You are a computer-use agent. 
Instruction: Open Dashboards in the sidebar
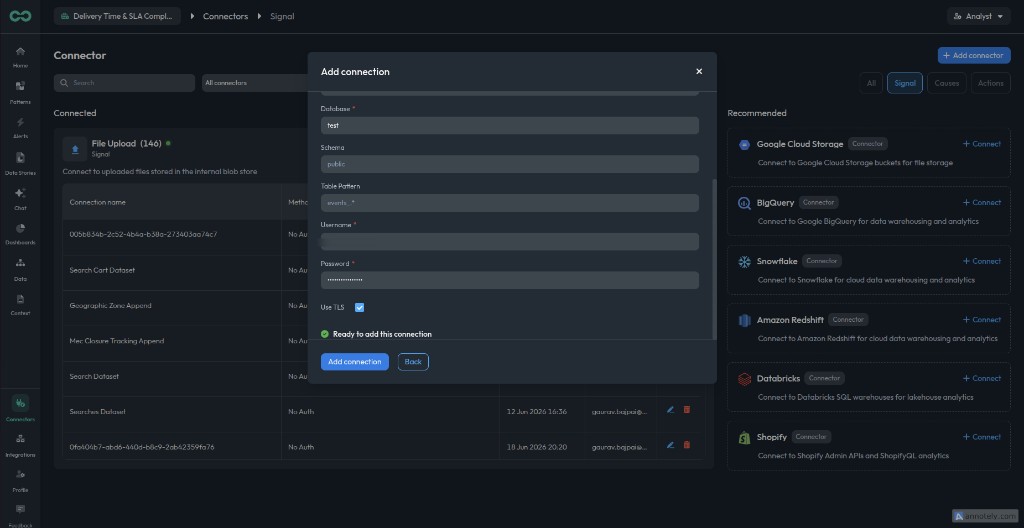pyautogui.click(x=20, y=234)
